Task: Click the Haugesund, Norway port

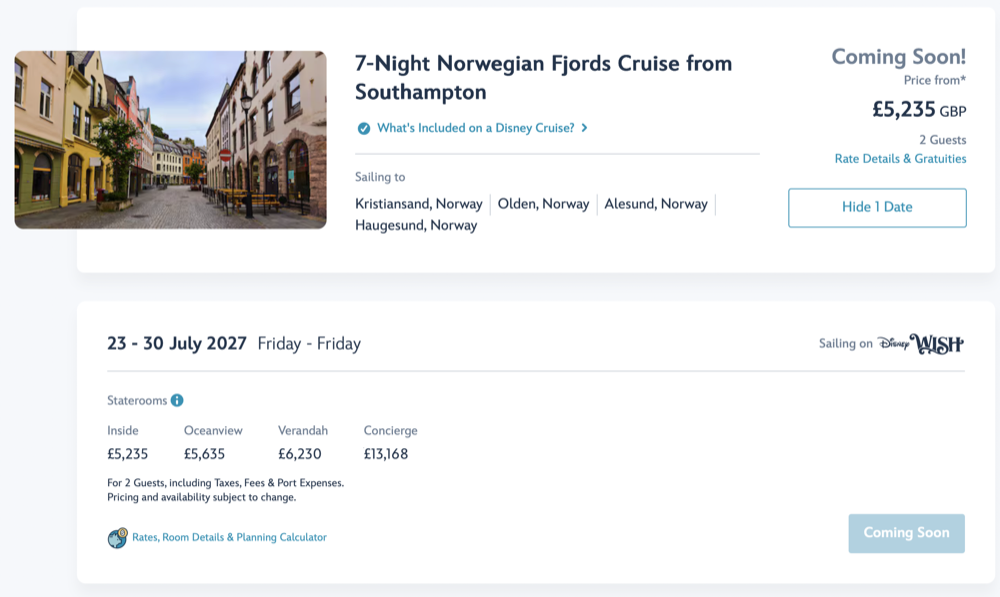Action: pos(416,226)
